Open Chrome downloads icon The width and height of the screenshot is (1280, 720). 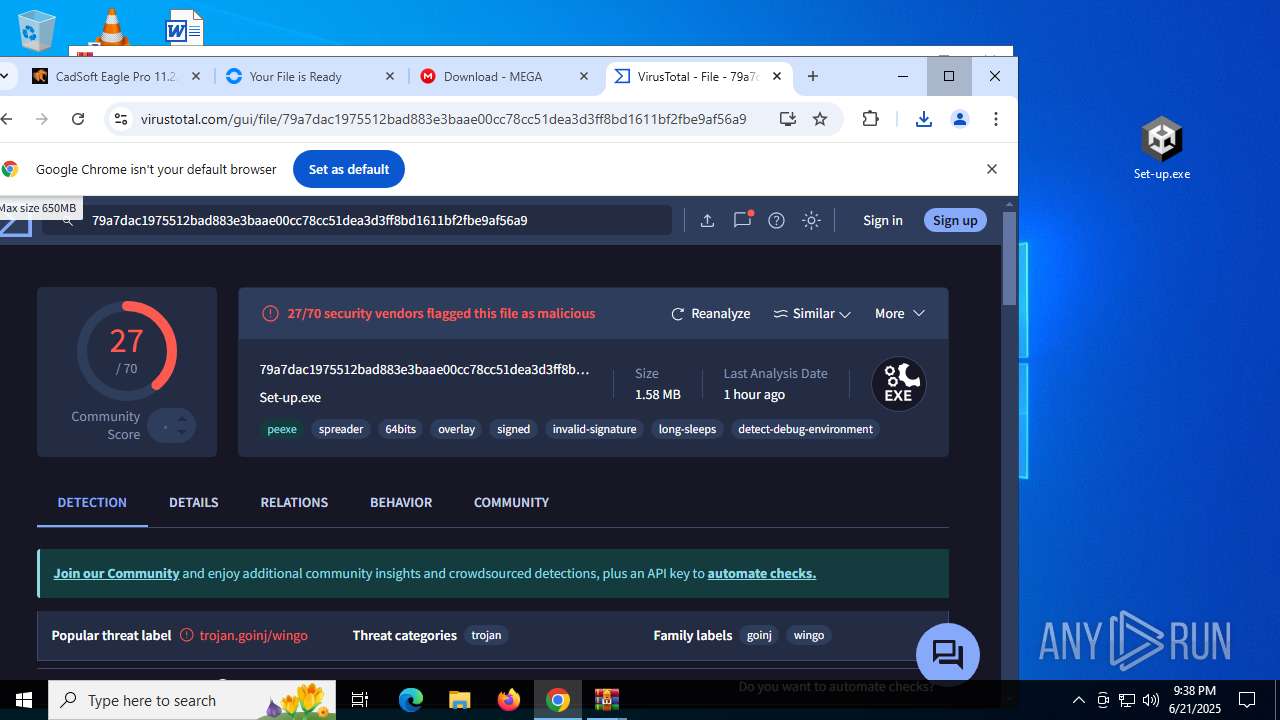pos(923,119)
